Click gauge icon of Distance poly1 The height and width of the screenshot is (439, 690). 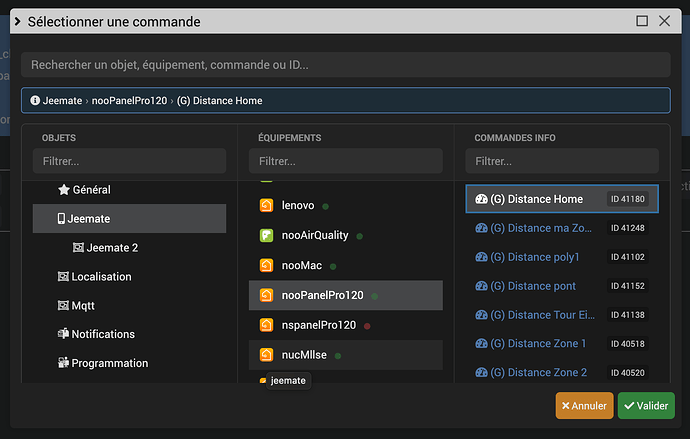point(481,257)
